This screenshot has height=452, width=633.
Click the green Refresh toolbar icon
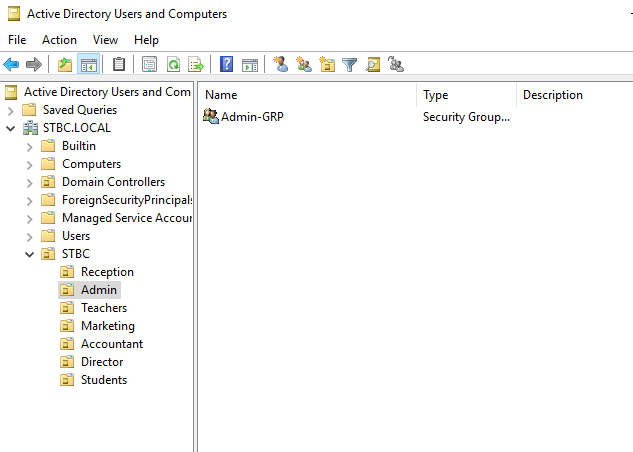click(x=174, y=64)
